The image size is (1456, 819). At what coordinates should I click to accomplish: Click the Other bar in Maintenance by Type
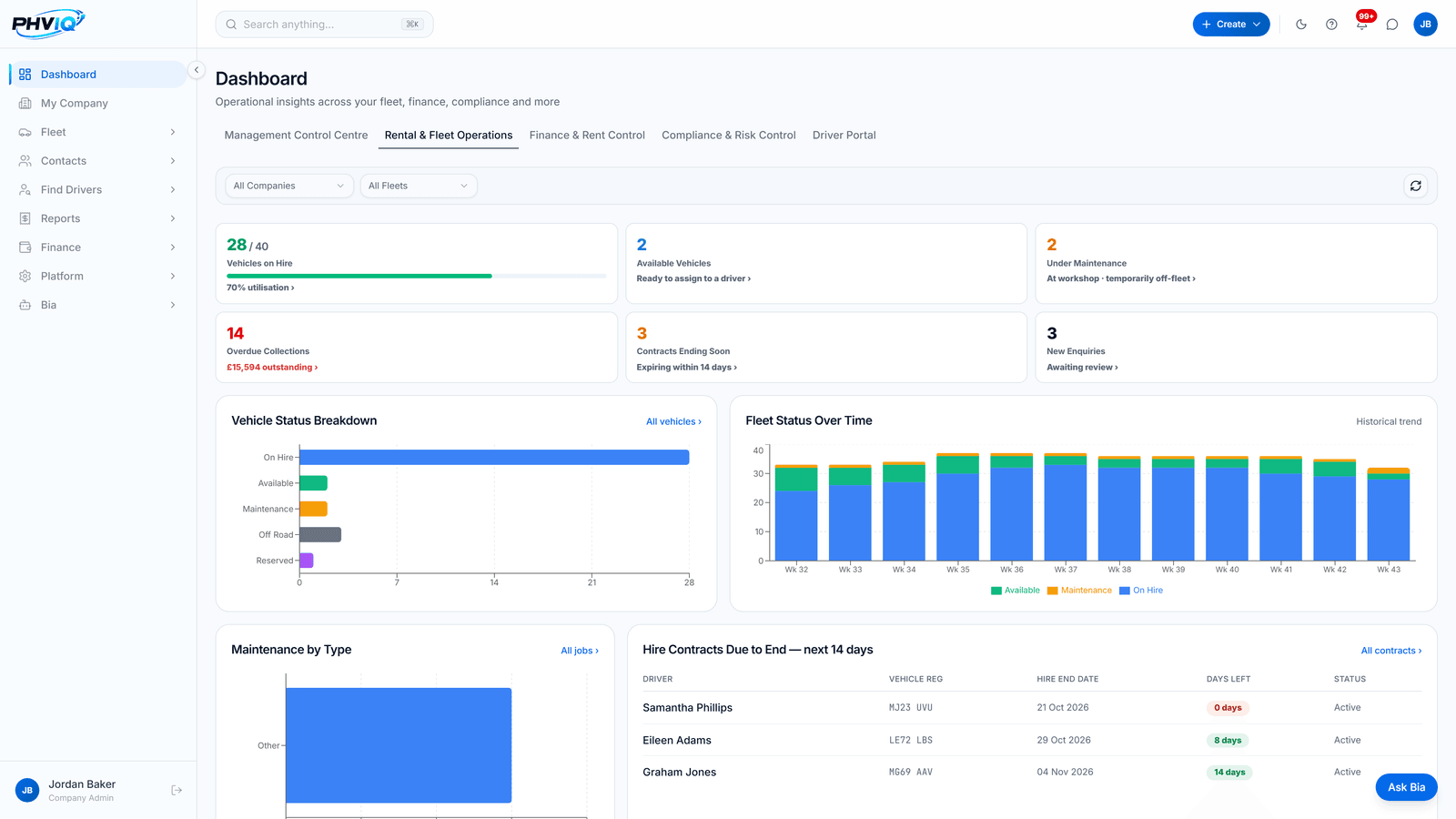pos(399,745)
